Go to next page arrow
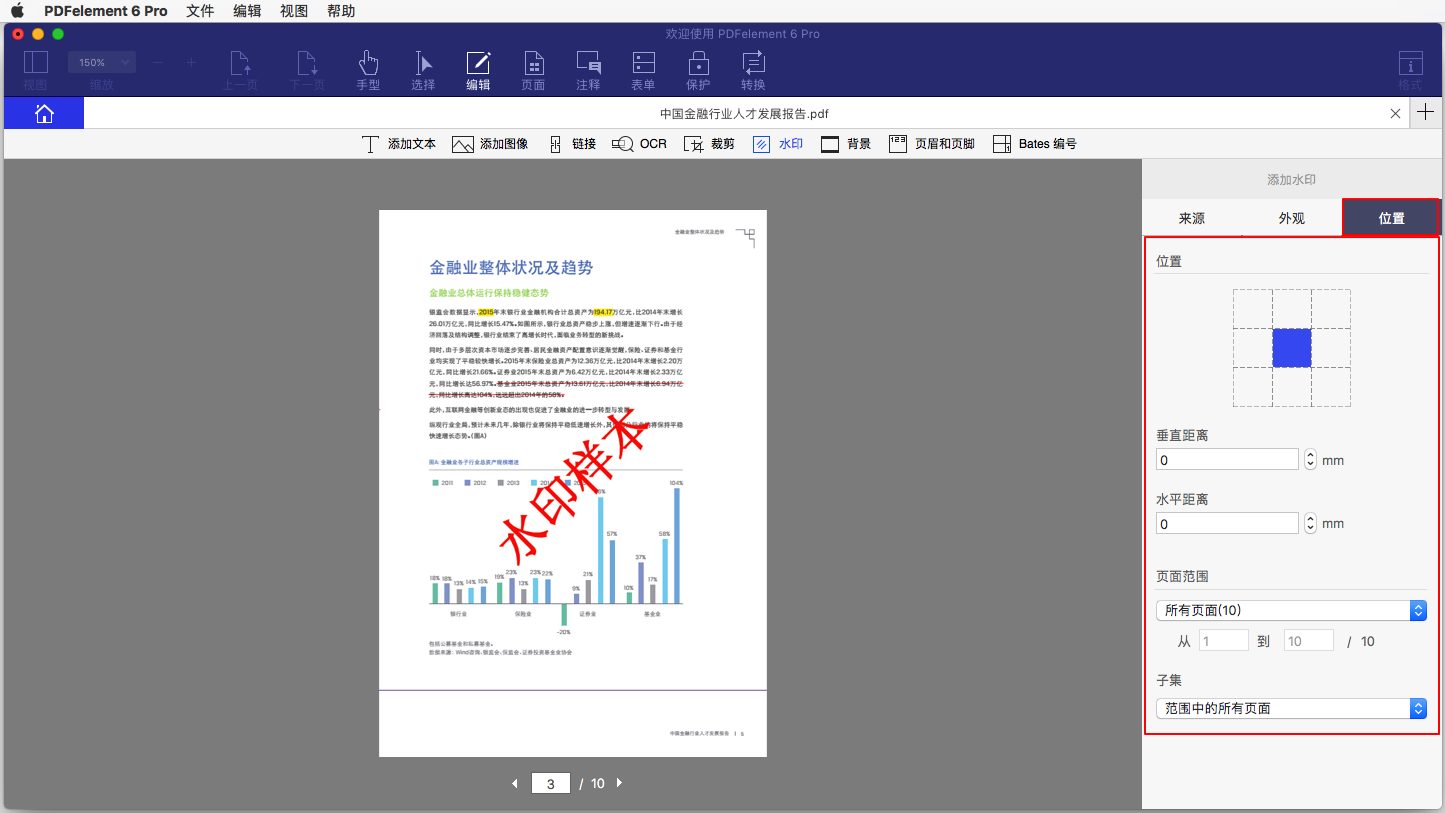Image resolution: width=1445 pixels, height=813 pixels. (619, 783)
